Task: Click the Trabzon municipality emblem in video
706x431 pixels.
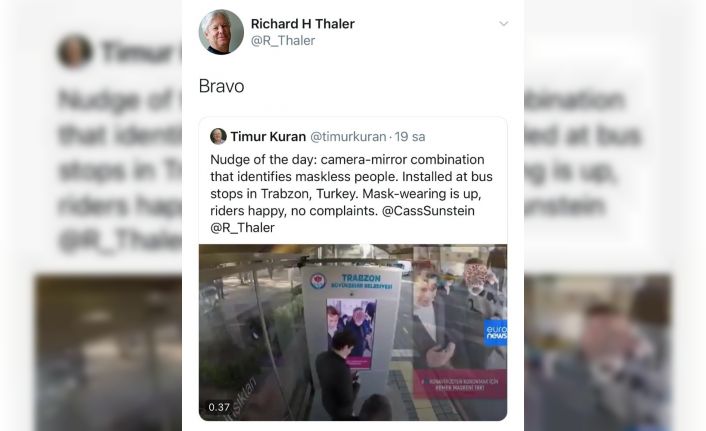Action: 318,281
